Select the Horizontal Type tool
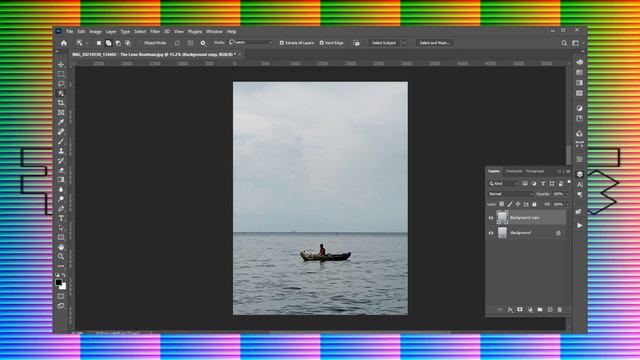 click(61, 218)
